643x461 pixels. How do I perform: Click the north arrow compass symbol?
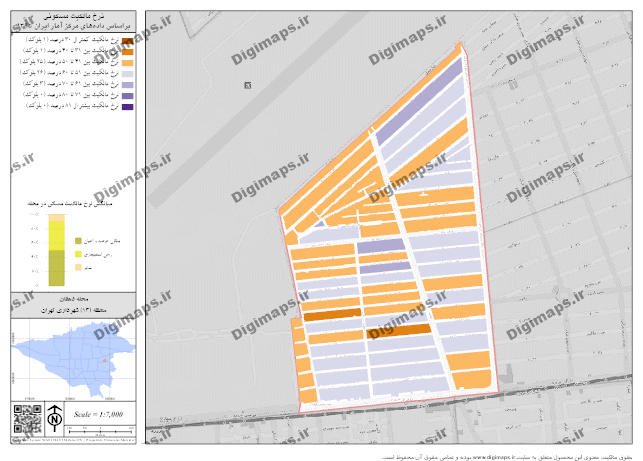[x=55, y=418]
